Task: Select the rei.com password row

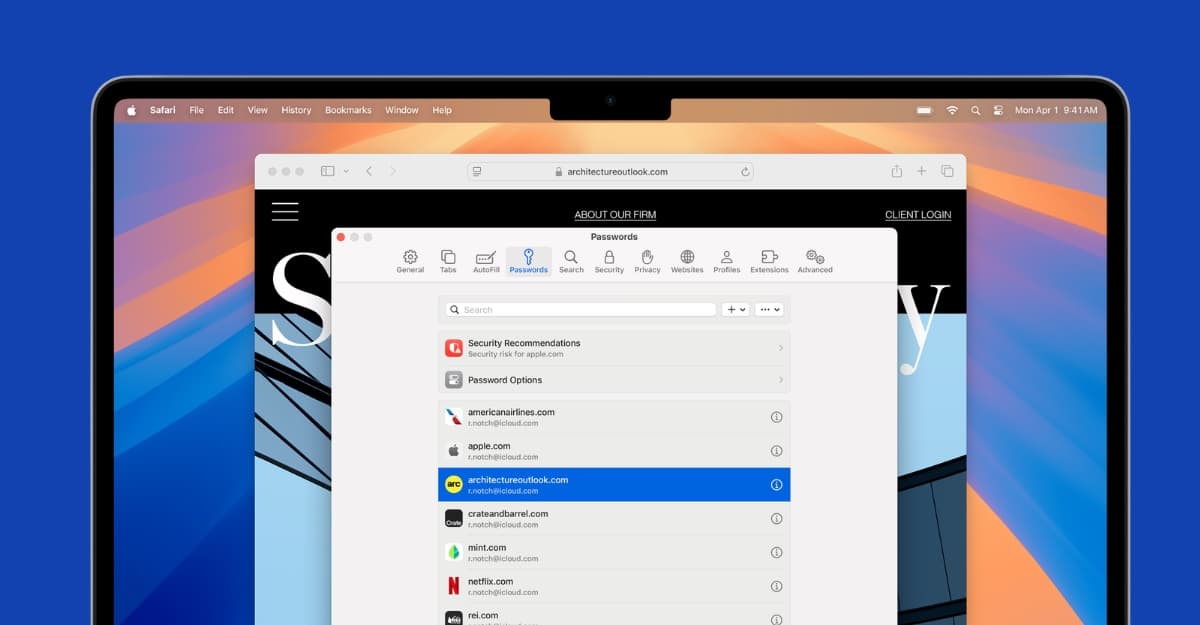Action: (x=614, y=615)
